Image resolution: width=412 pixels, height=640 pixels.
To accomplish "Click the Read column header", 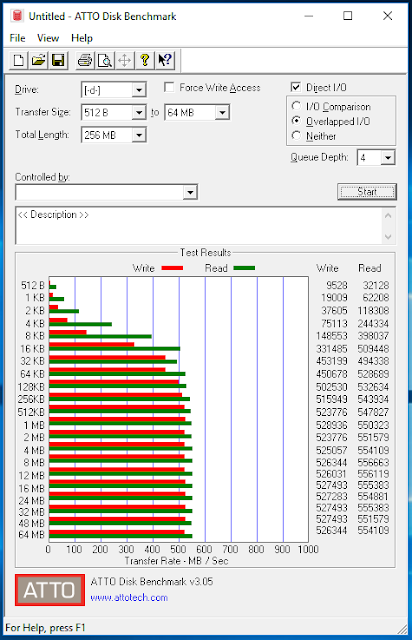I will coord(370,268).
